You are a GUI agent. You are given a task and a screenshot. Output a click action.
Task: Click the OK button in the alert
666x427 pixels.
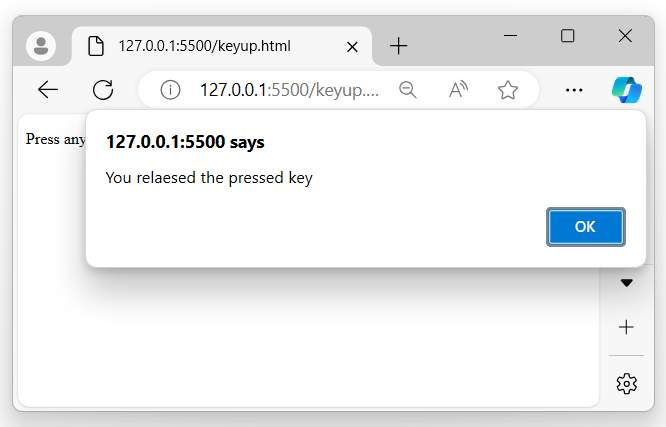586,227
